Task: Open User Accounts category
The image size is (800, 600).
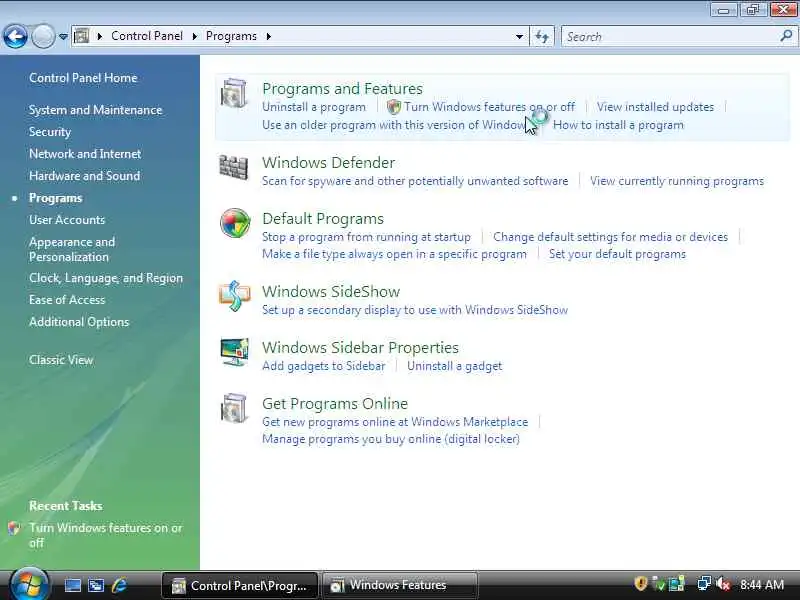Action: (67, 220)
